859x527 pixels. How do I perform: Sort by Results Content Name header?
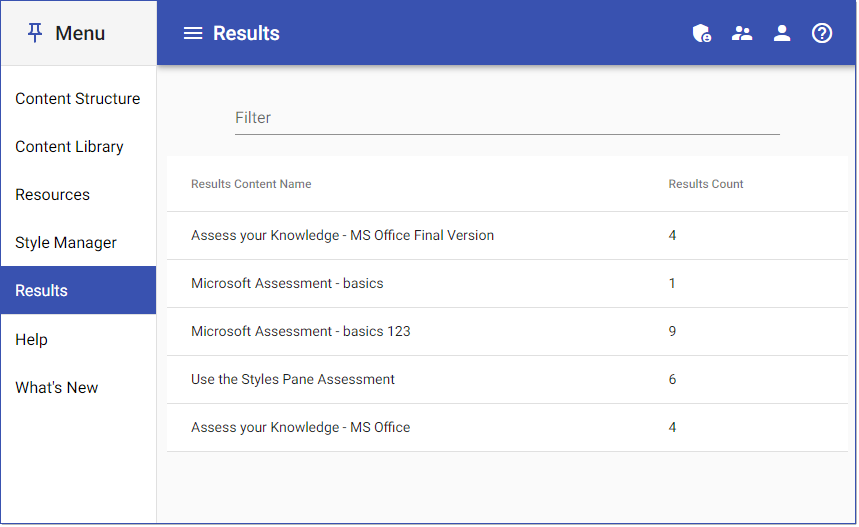coord(251,184)
